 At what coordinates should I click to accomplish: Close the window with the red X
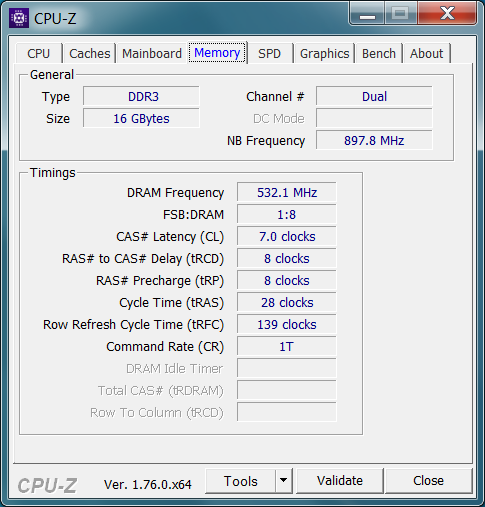(447, 14)
